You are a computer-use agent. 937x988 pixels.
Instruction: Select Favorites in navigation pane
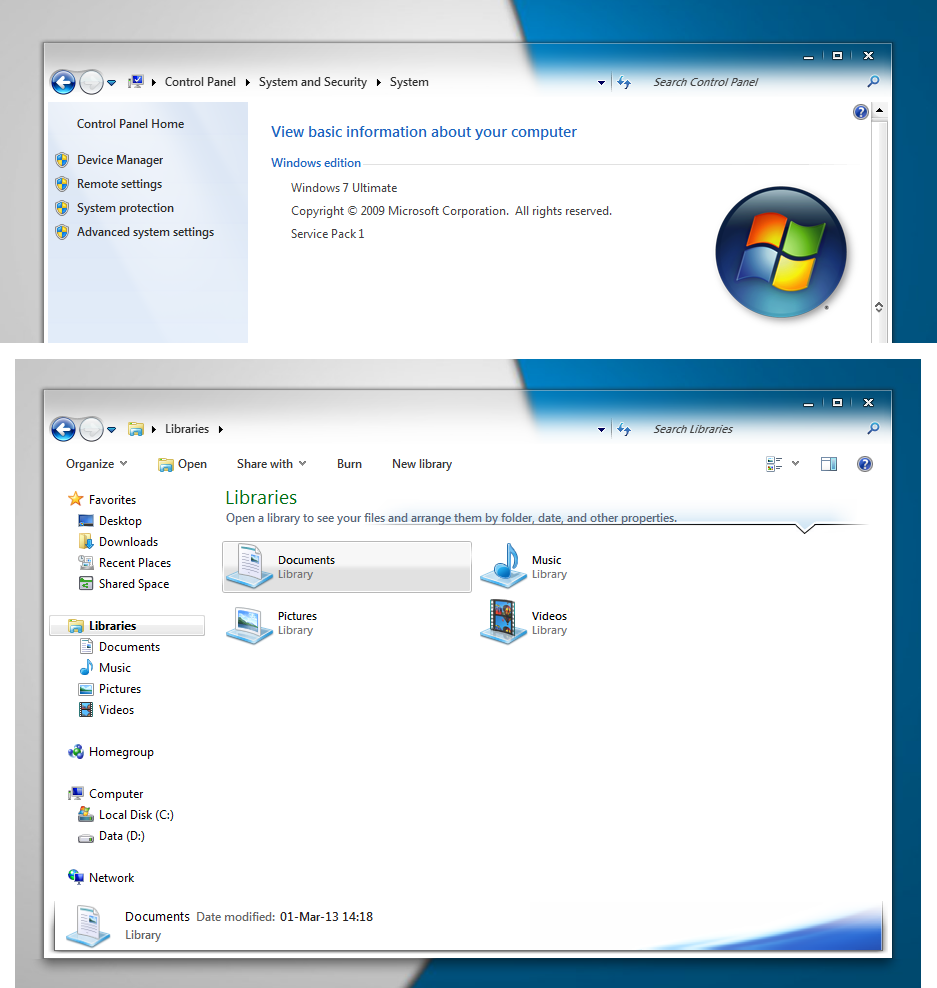[102, 500]
